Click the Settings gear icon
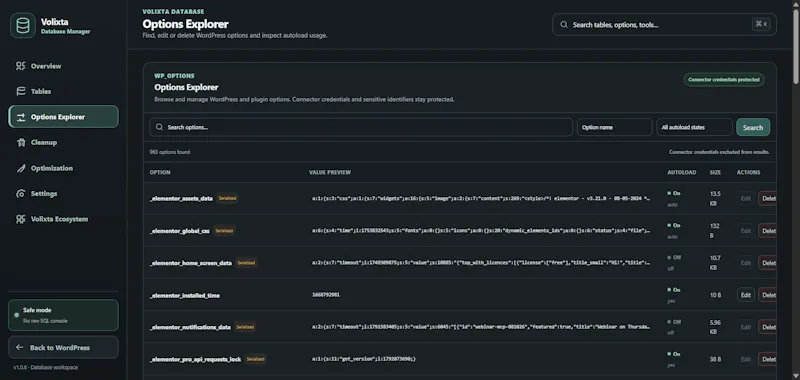The height and width of the screenshot is (380, 800). click(x=20, y=193)
